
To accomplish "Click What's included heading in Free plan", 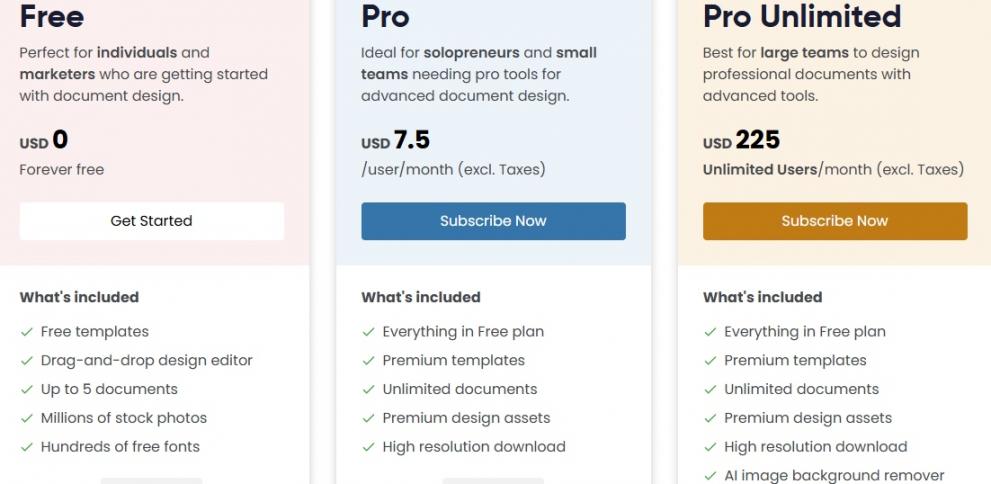I will pyautogui.click(x=79, y=297).
